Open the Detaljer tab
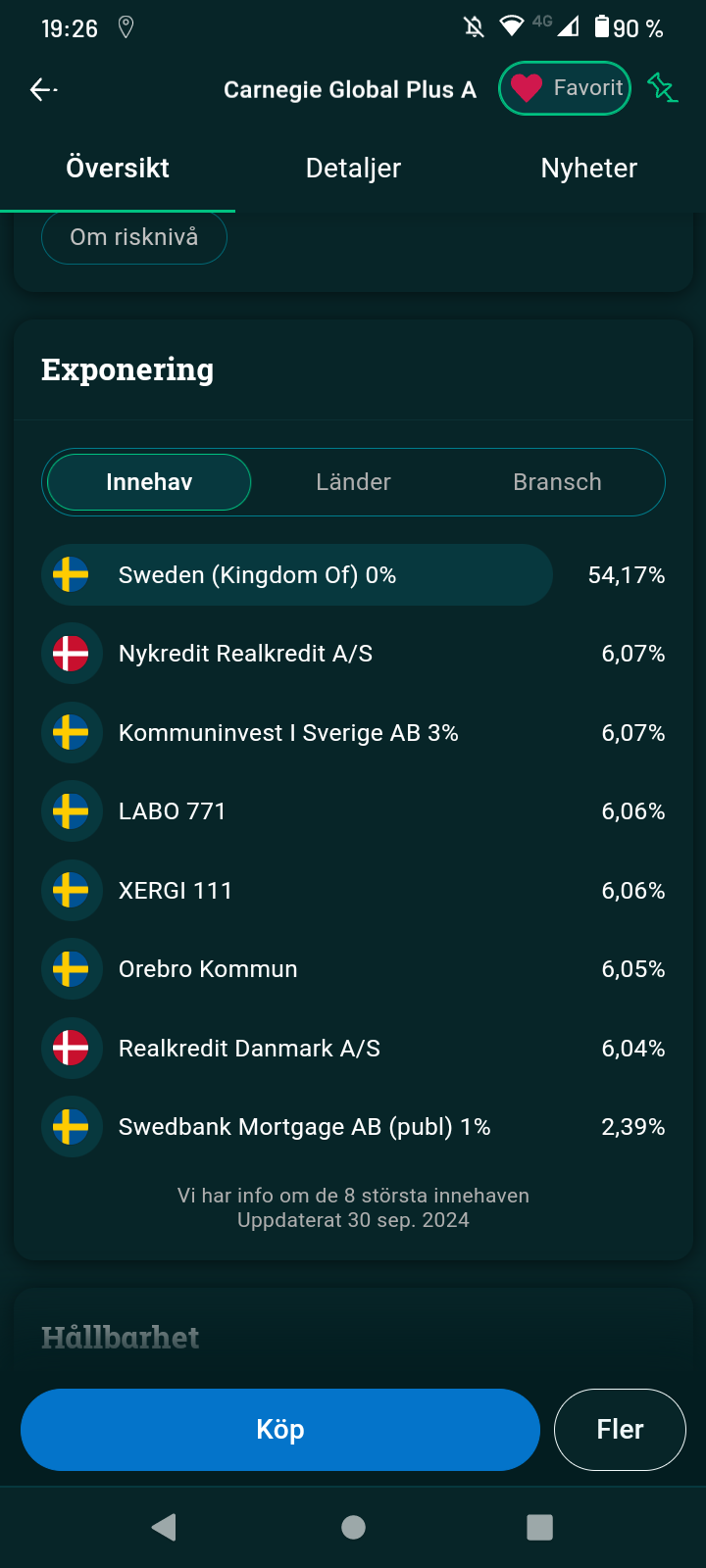This screenshot has width=706, height=1568. pos(353,169)
